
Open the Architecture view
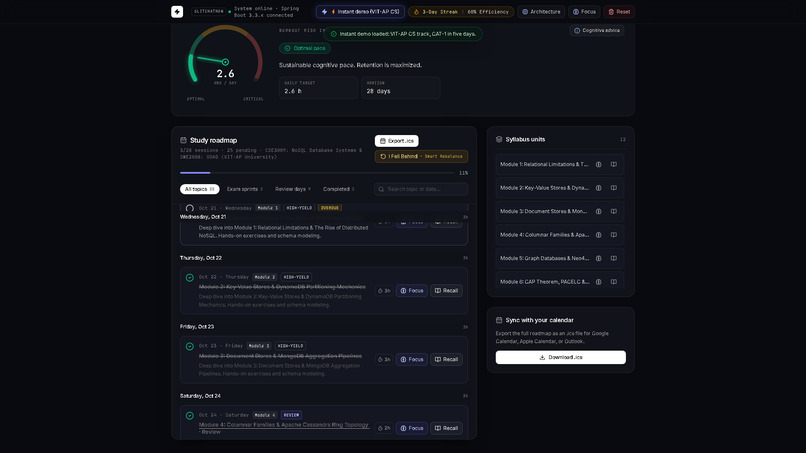541,11
